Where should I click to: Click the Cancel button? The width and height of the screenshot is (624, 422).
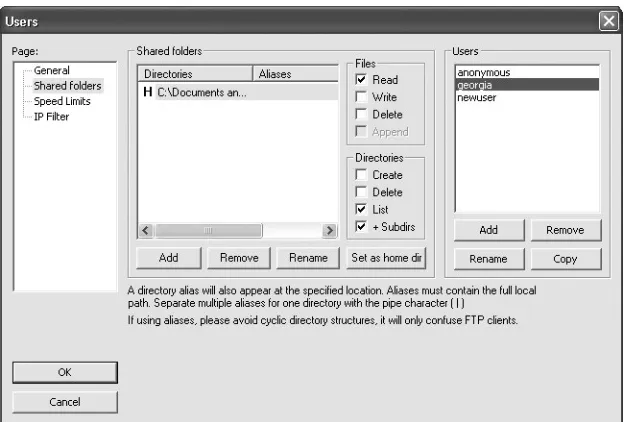point(65,402)
